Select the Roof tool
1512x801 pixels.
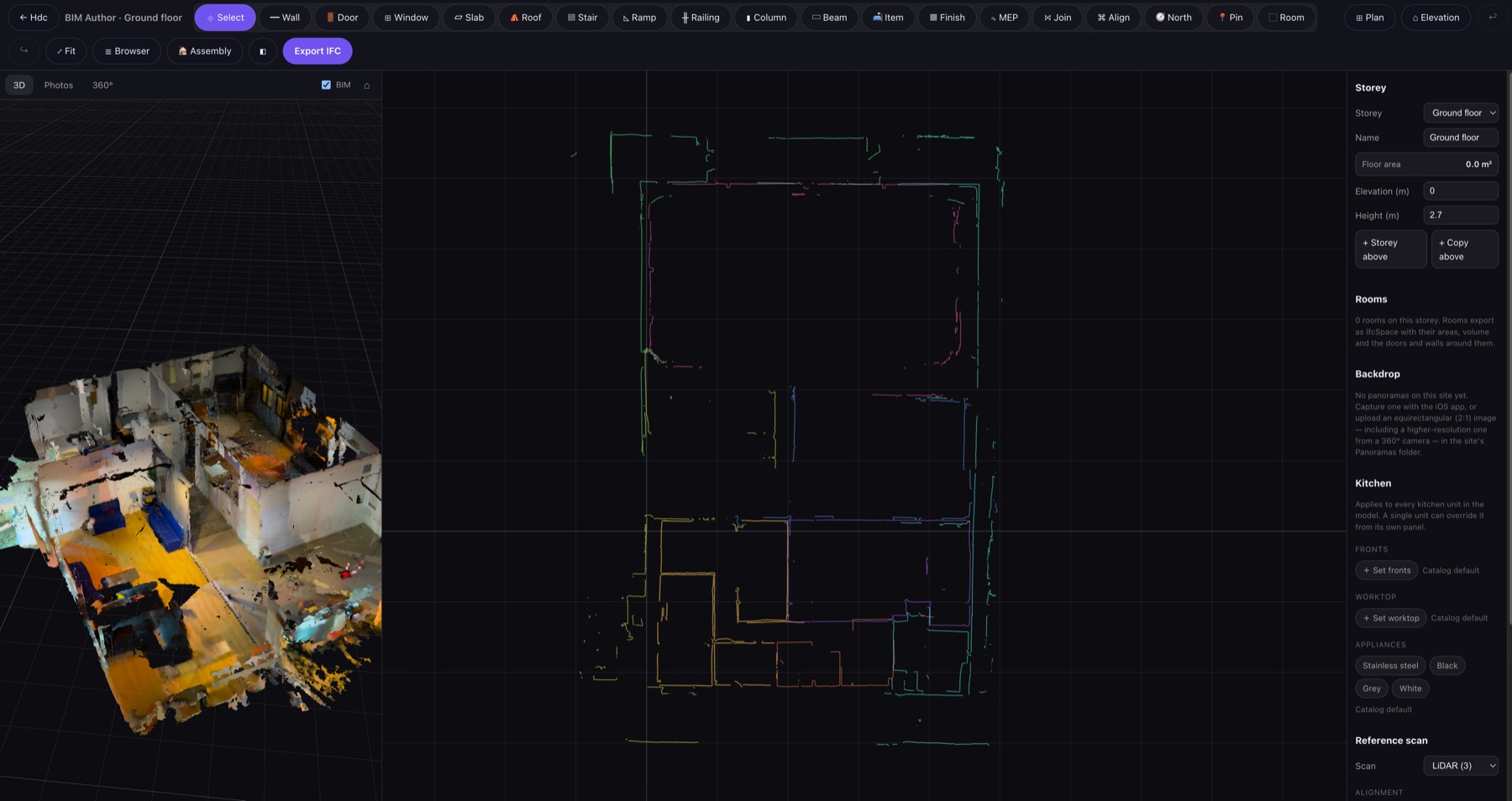point(526,18)
